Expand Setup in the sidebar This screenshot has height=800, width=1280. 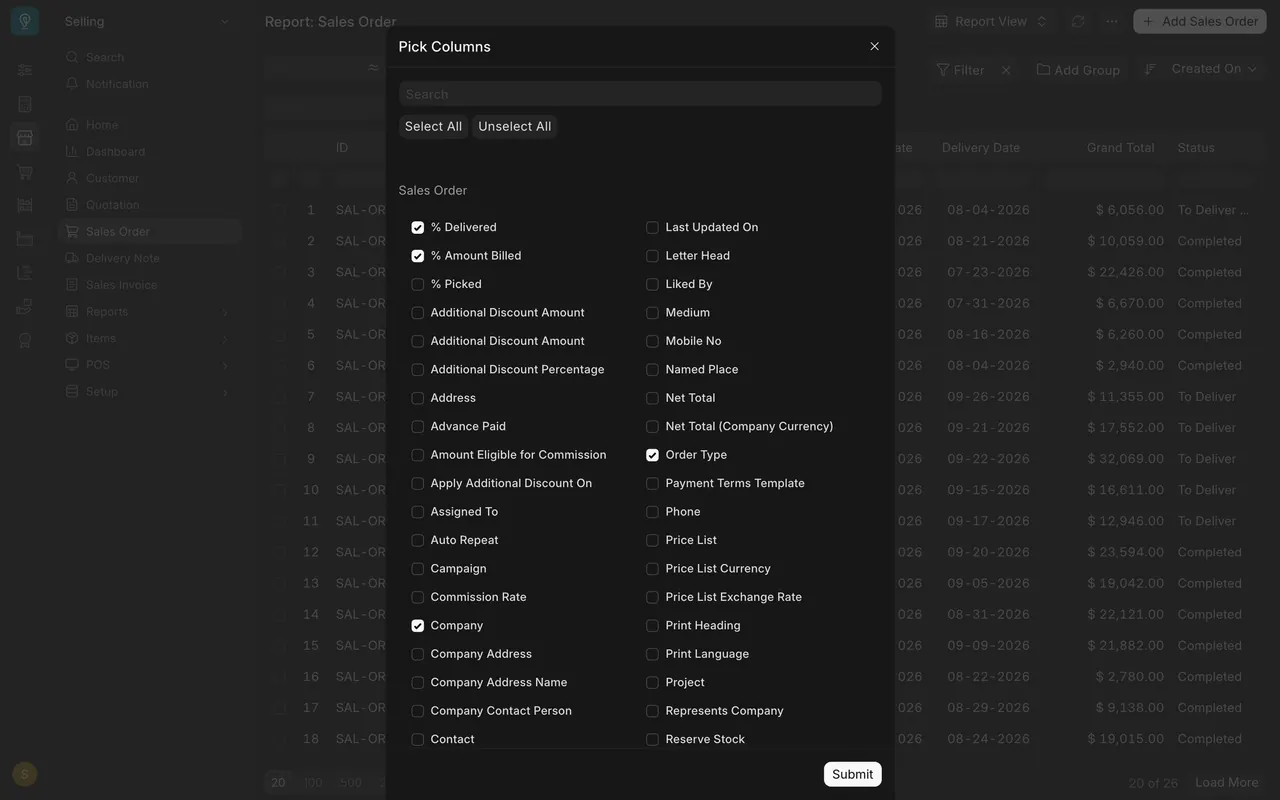[148, 392]
